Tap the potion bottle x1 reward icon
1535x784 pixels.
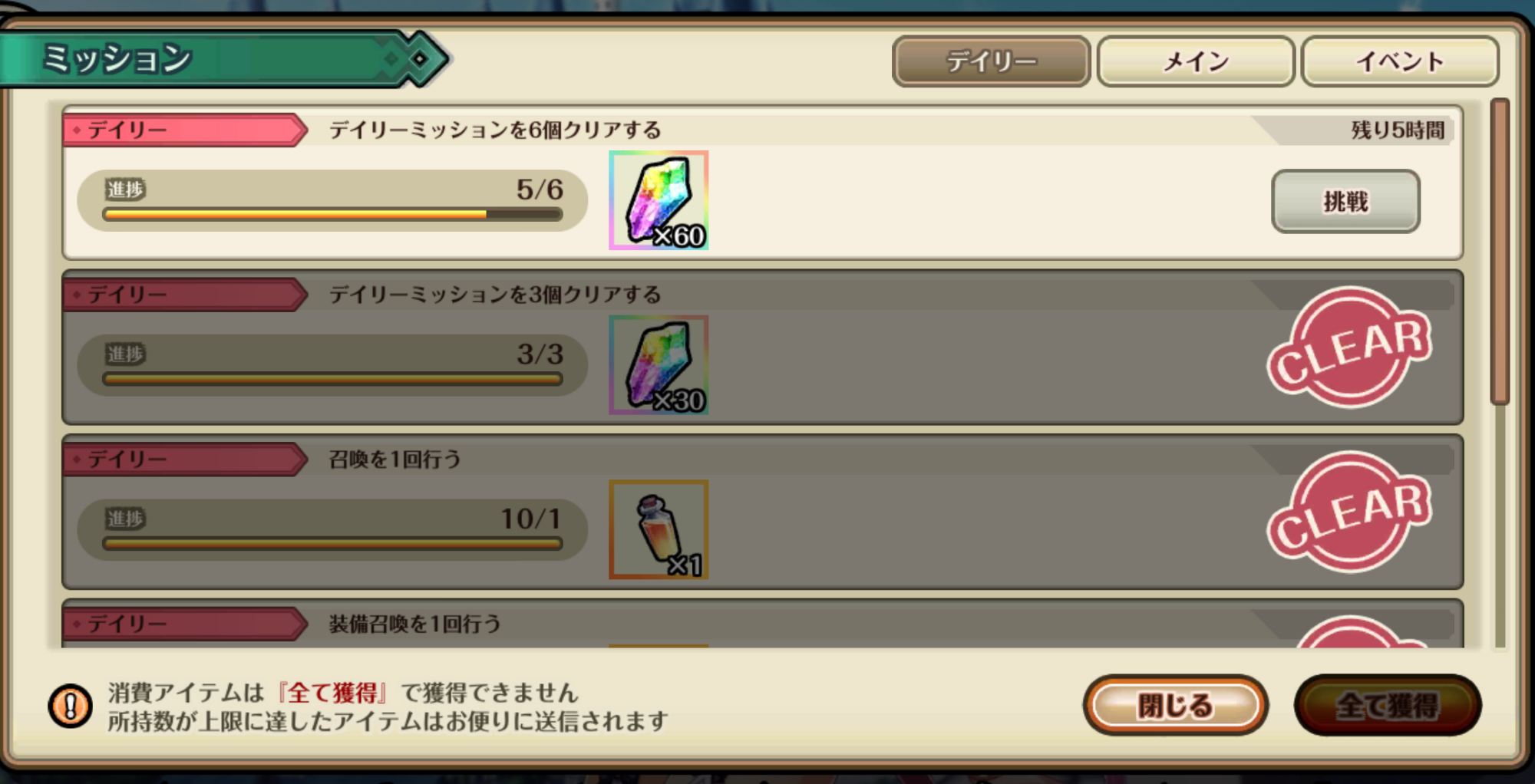point(659,530)
